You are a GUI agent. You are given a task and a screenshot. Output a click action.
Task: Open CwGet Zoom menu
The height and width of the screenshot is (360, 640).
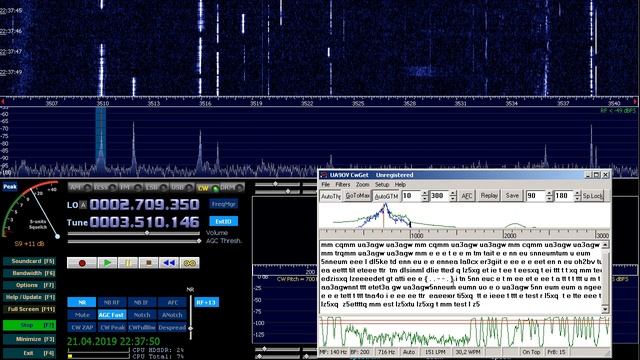[362, 185]
